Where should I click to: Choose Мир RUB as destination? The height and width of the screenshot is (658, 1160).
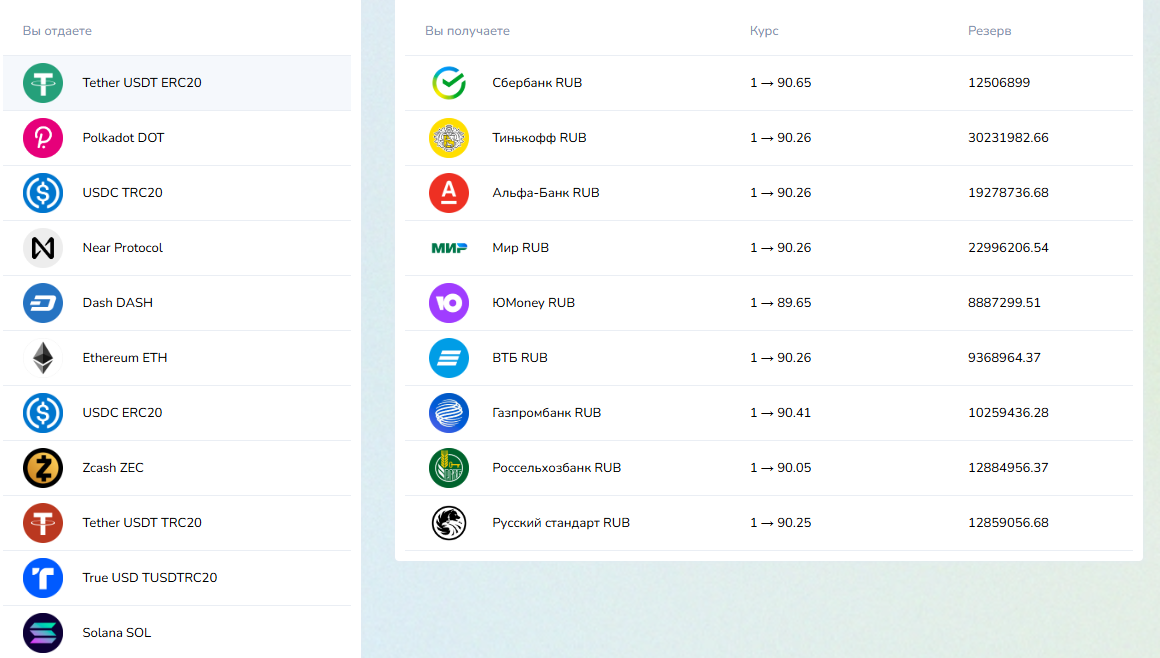click(x=769, y=248)
